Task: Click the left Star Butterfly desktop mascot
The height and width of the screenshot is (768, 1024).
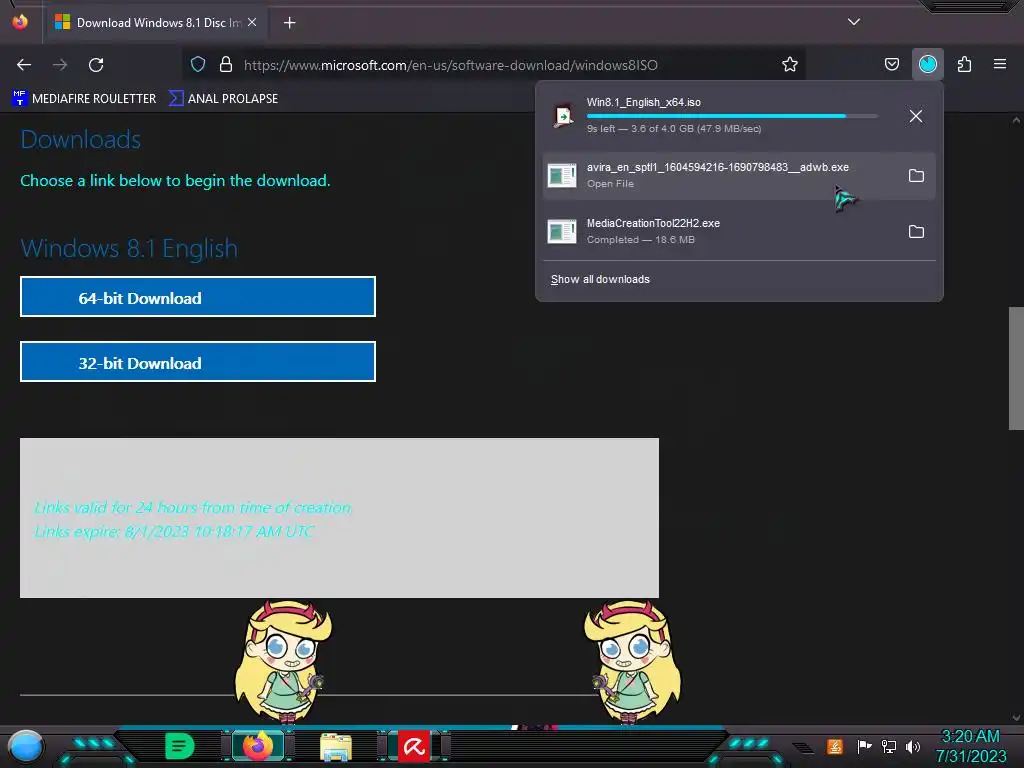Action: [283, 661]
